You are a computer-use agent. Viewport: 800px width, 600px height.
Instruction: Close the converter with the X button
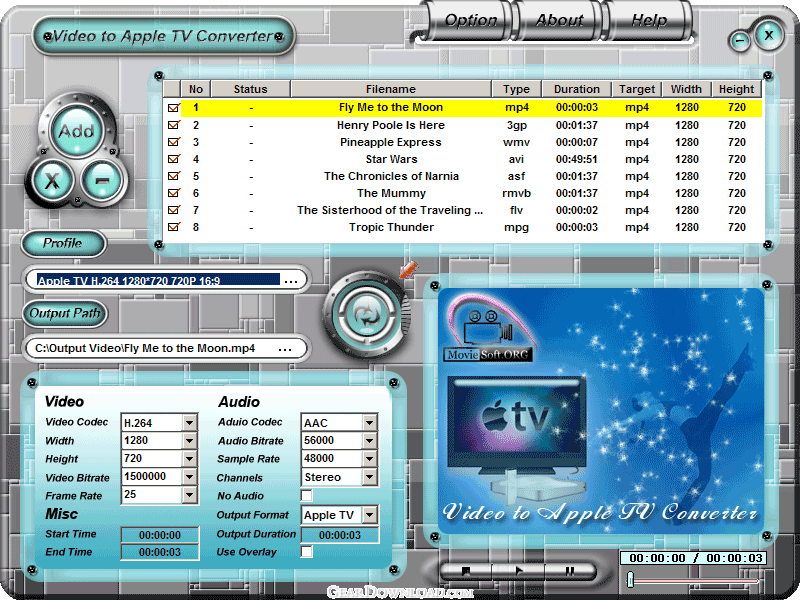click(x=768, y=35)
